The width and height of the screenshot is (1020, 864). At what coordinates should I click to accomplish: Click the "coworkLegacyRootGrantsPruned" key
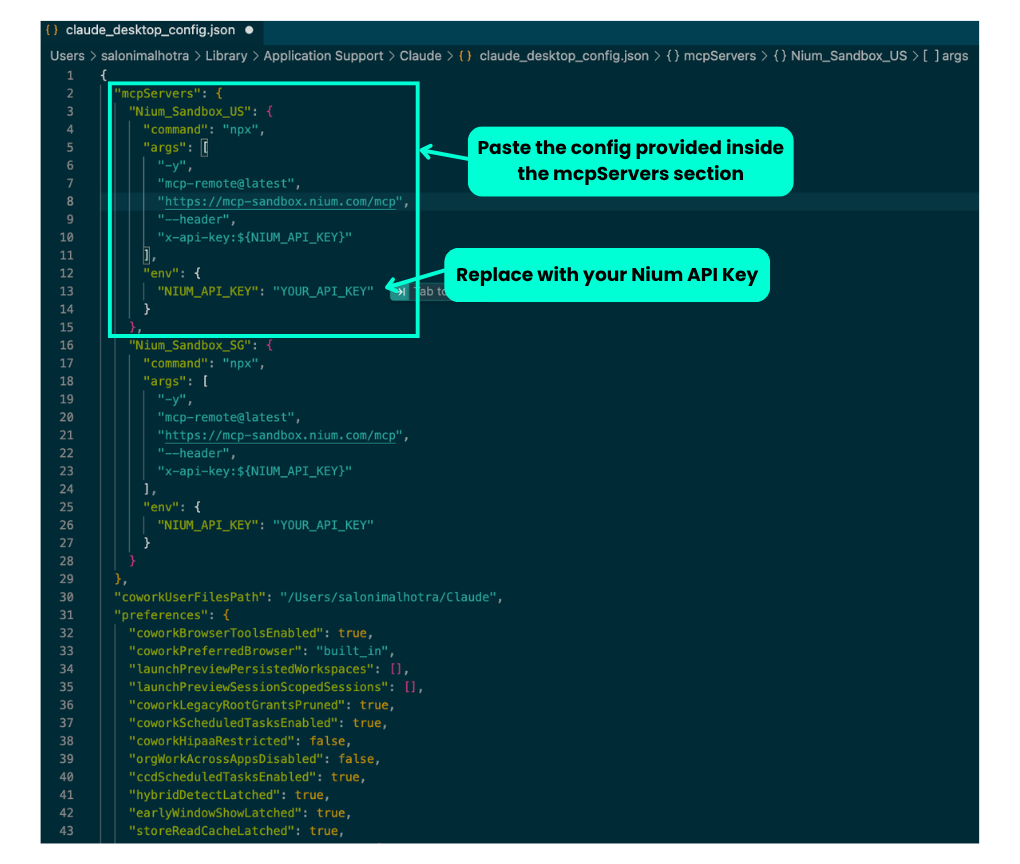click(237, 705)
